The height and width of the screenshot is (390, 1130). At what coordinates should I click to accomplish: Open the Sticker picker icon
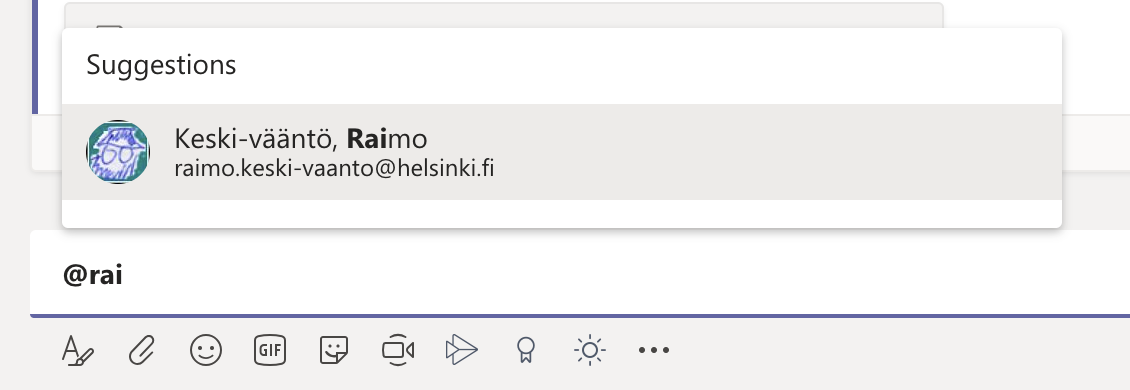(334, 350)
